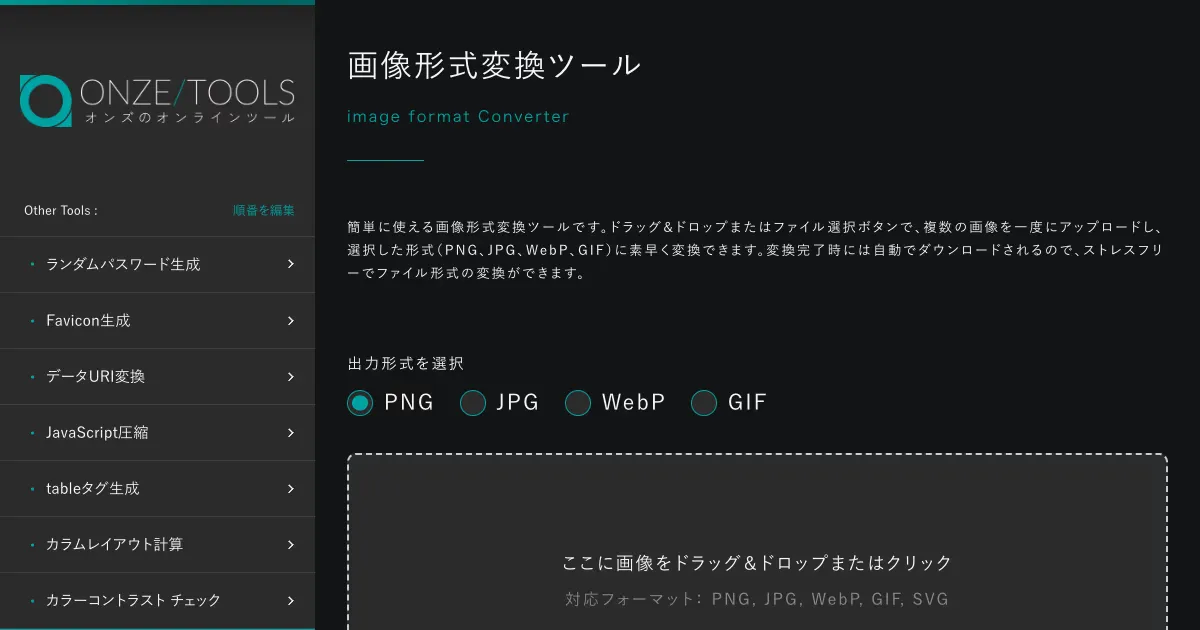The width and height of the screenshot is (1200, 630).
Task: Click the ONZE/TOOLS site title text
Action: [x=187, y=94]
